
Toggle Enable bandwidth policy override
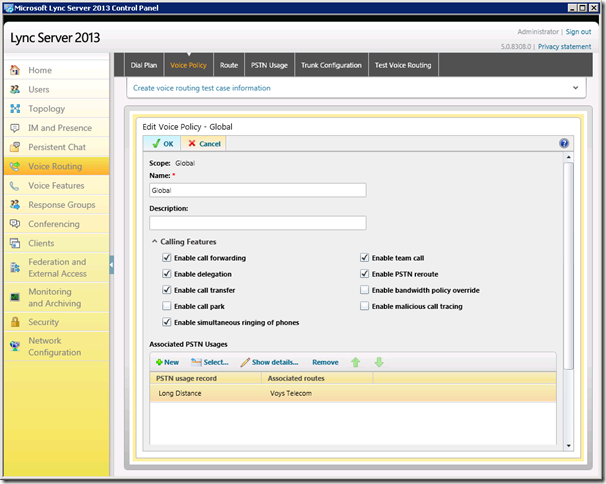click(364, 290)
